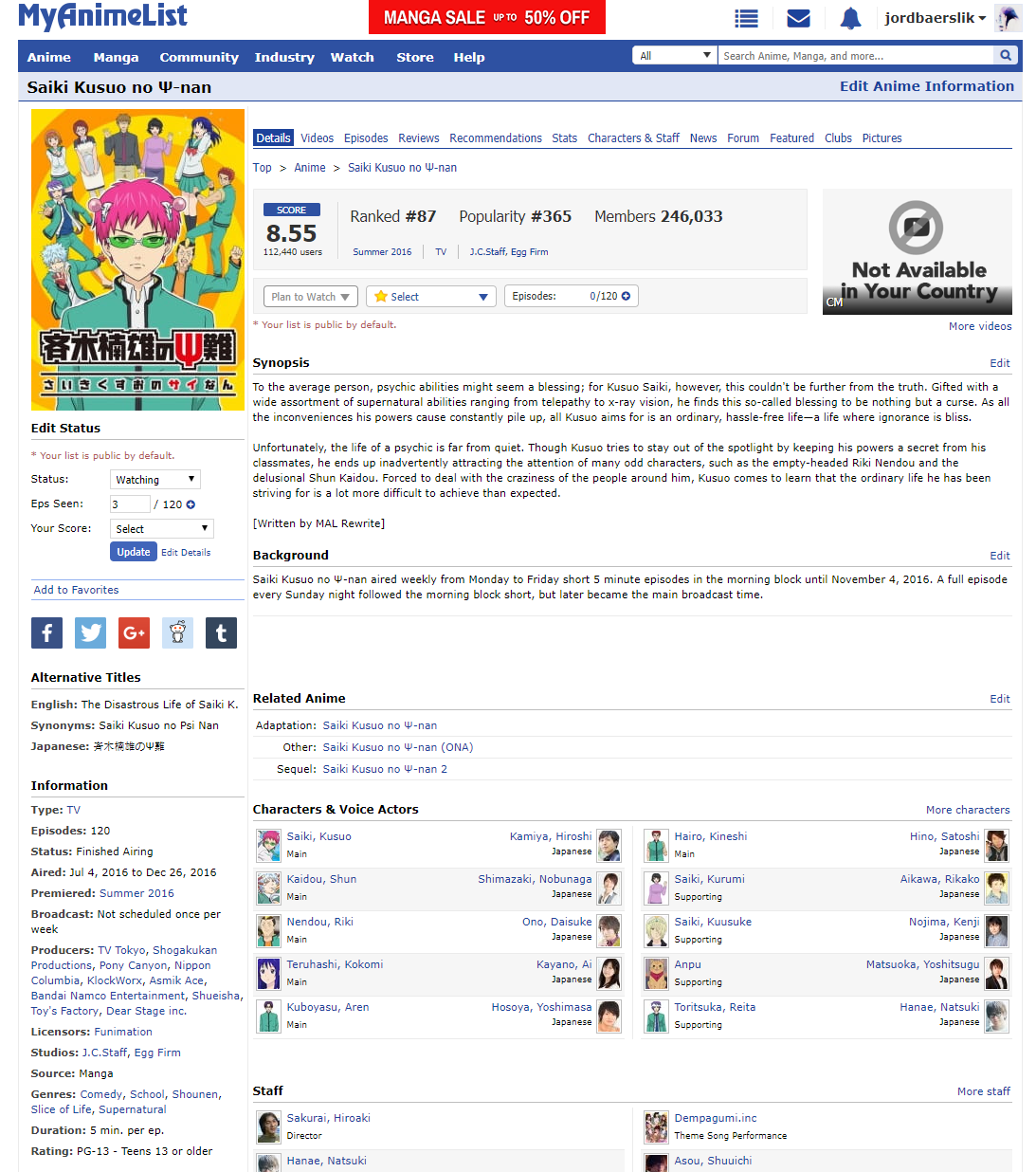Open the anime list icon in header

pos(747,18)
